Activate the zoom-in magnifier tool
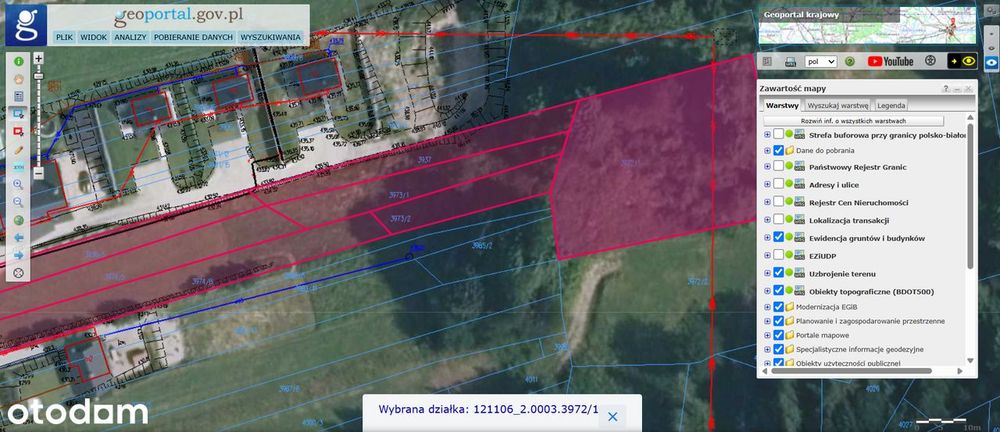 (x=18, y=184)
